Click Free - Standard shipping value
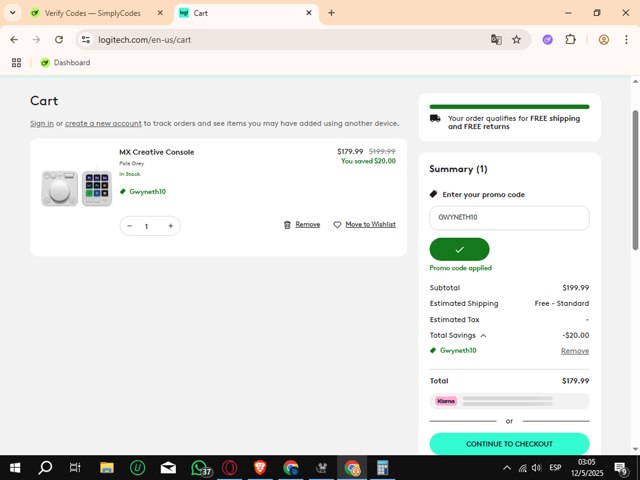Image resolution: width=640 pixels, height=480 pixels. (x=562, y=304)
